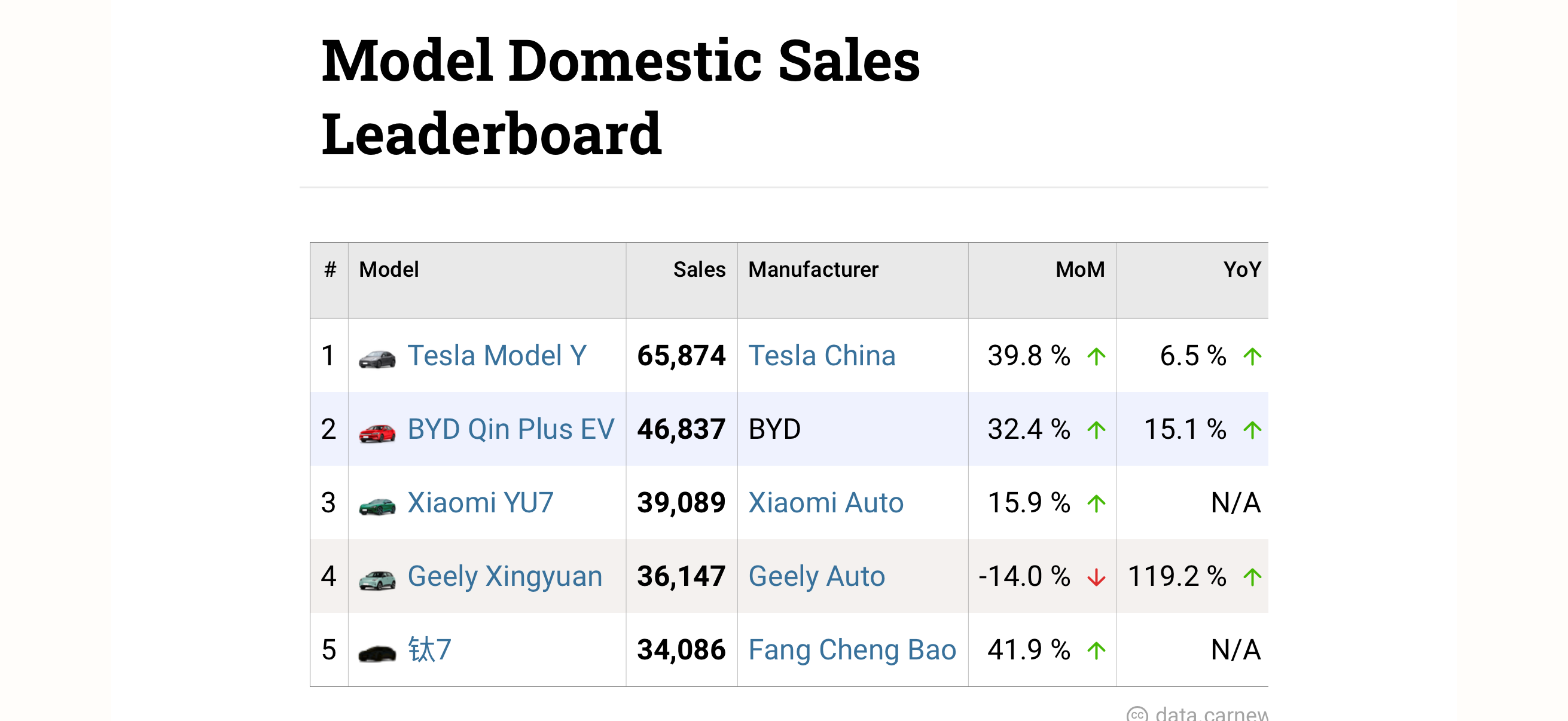Click the green Xiaomi YU7 car icon
1568x721 pixels.
[377, 506]
